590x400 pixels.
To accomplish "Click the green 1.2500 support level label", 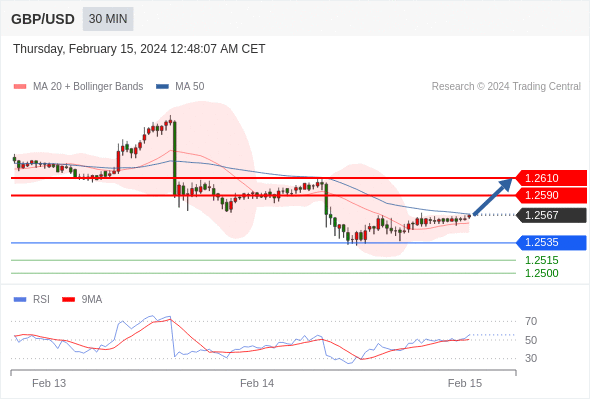I will point(541,273).
